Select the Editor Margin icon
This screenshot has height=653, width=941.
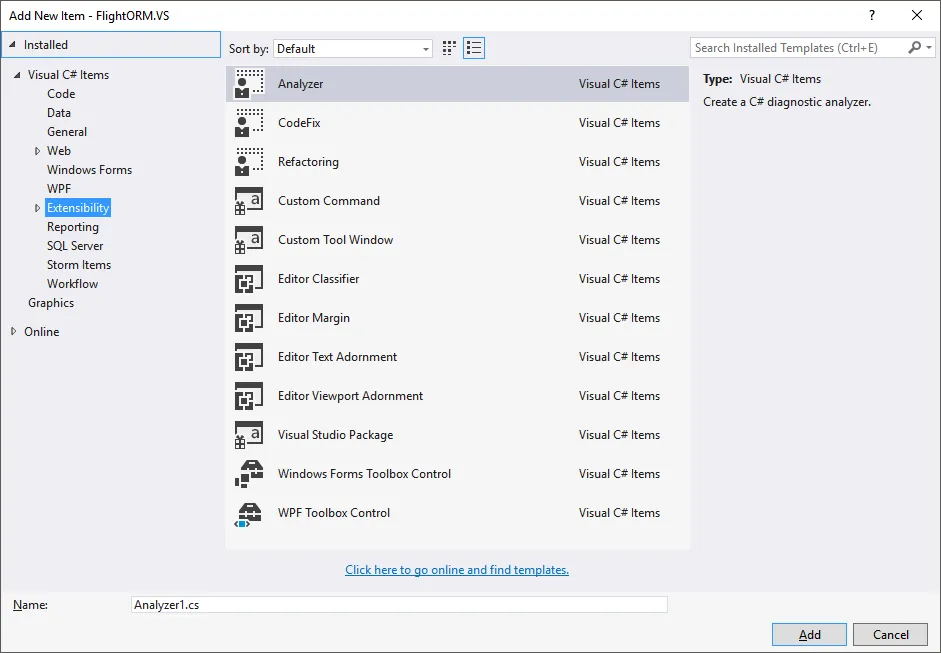(x=249, y=317)
